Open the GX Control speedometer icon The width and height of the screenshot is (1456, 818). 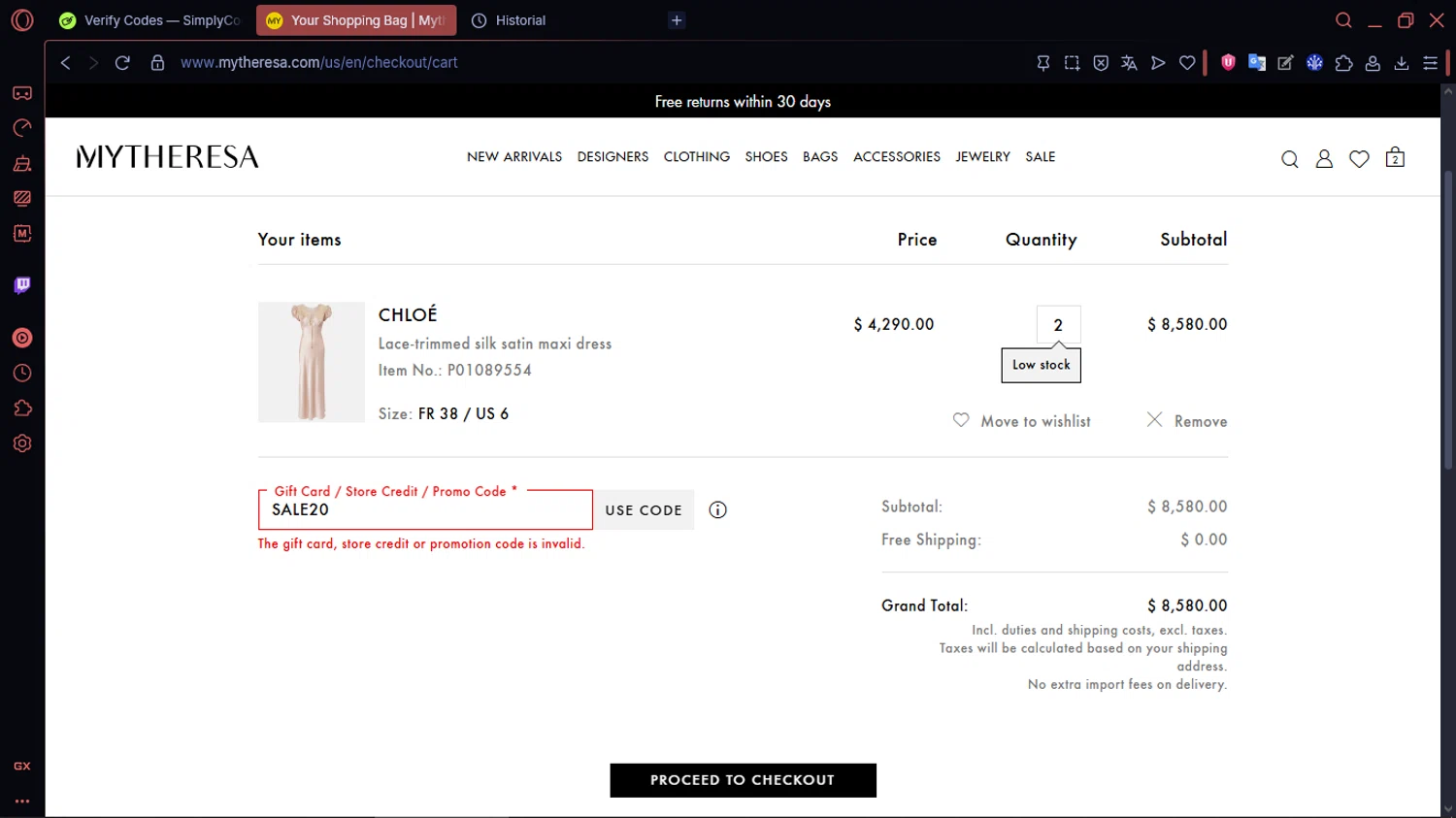click(x=22, y=128)
